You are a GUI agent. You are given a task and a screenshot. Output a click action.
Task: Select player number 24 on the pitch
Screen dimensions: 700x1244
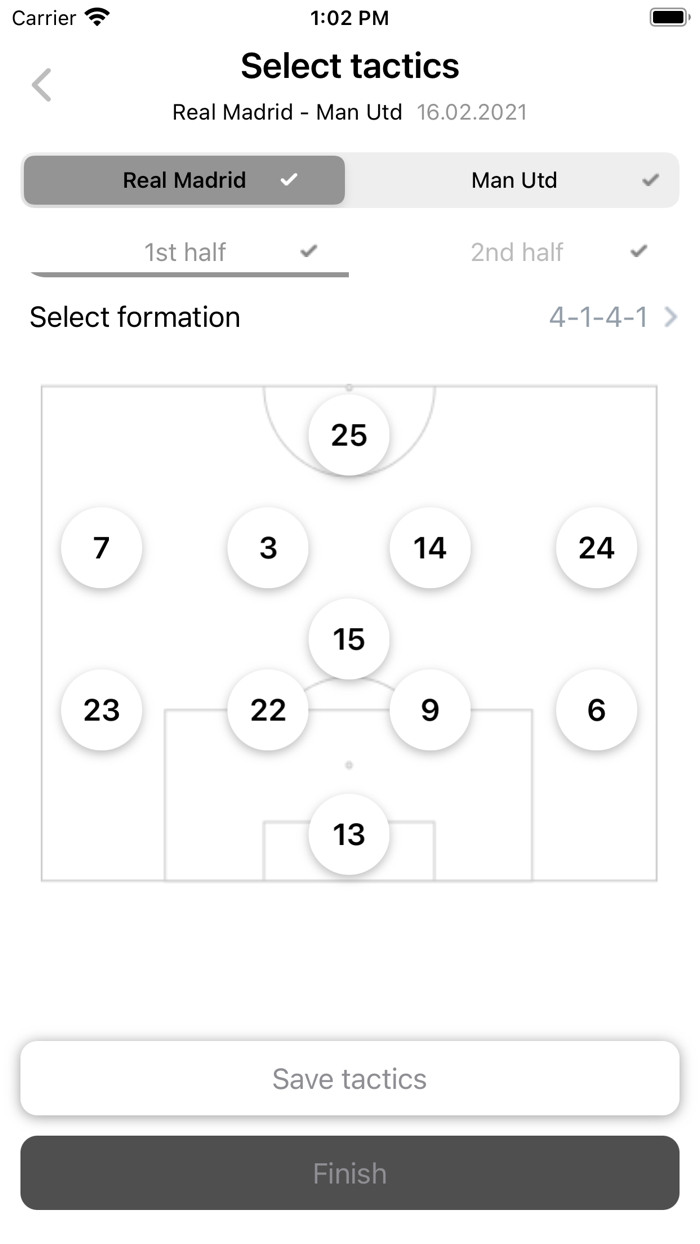[596, 548]
